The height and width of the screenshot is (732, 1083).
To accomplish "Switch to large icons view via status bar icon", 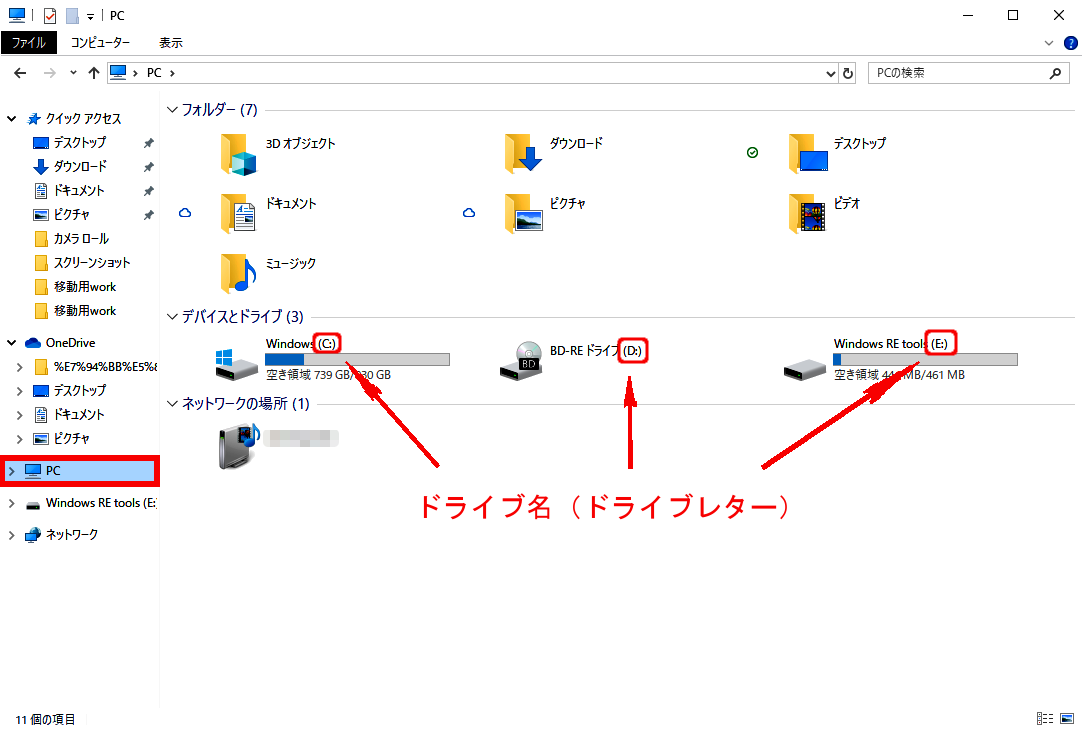I will click(x=1067, y=719).
